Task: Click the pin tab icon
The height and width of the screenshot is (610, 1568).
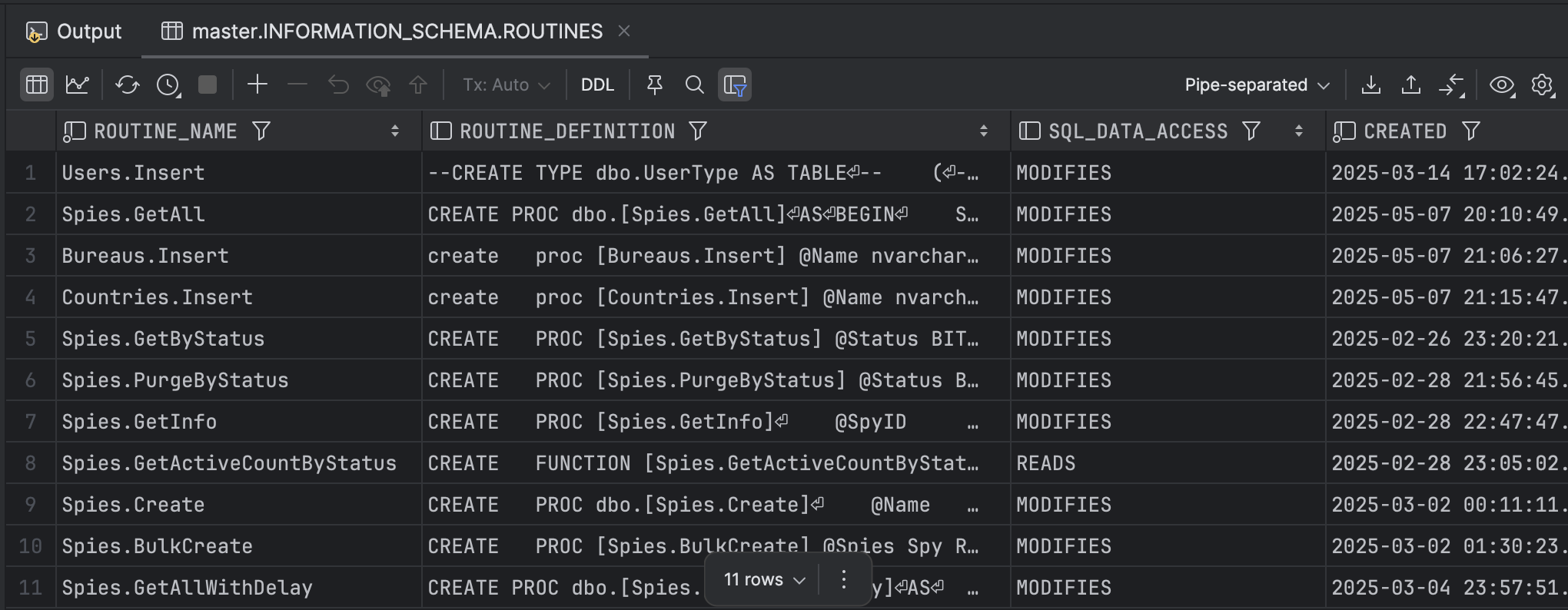Action: (654, 85)
